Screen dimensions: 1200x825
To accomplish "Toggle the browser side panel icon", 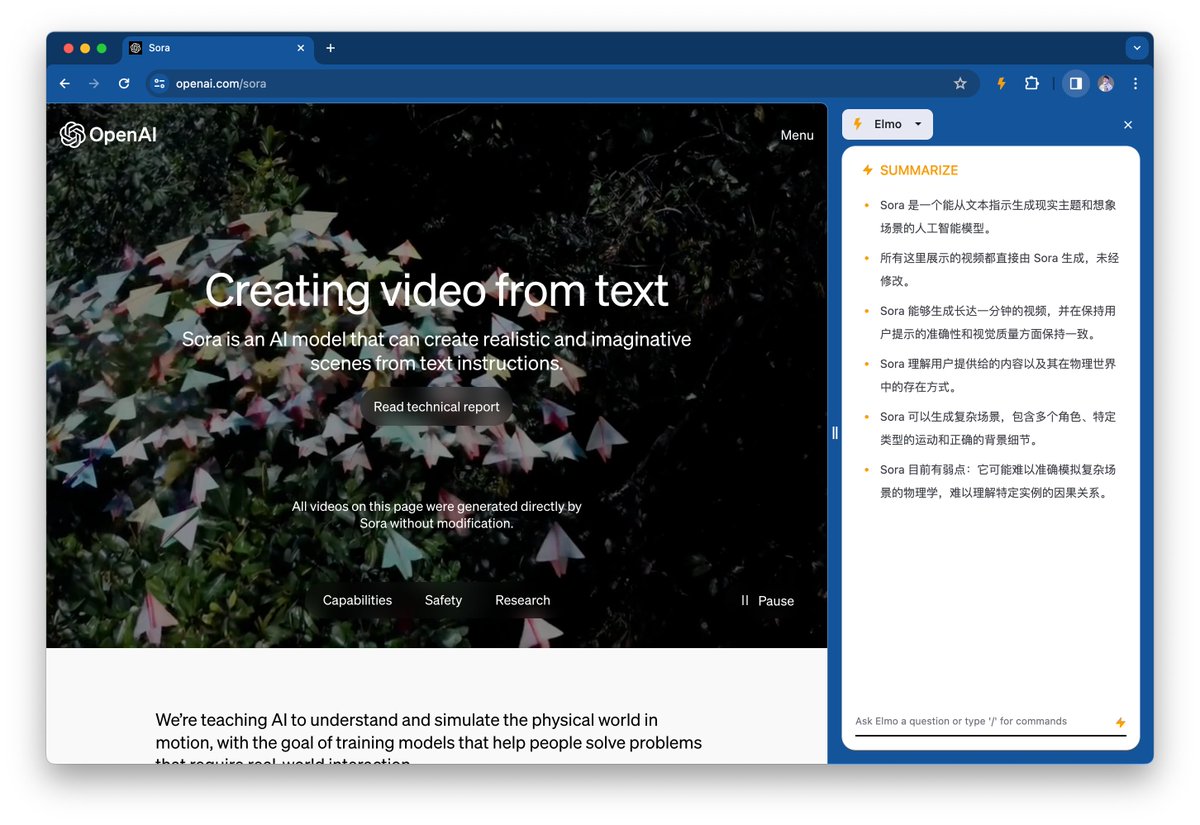I will click(x=1075, y=84).
